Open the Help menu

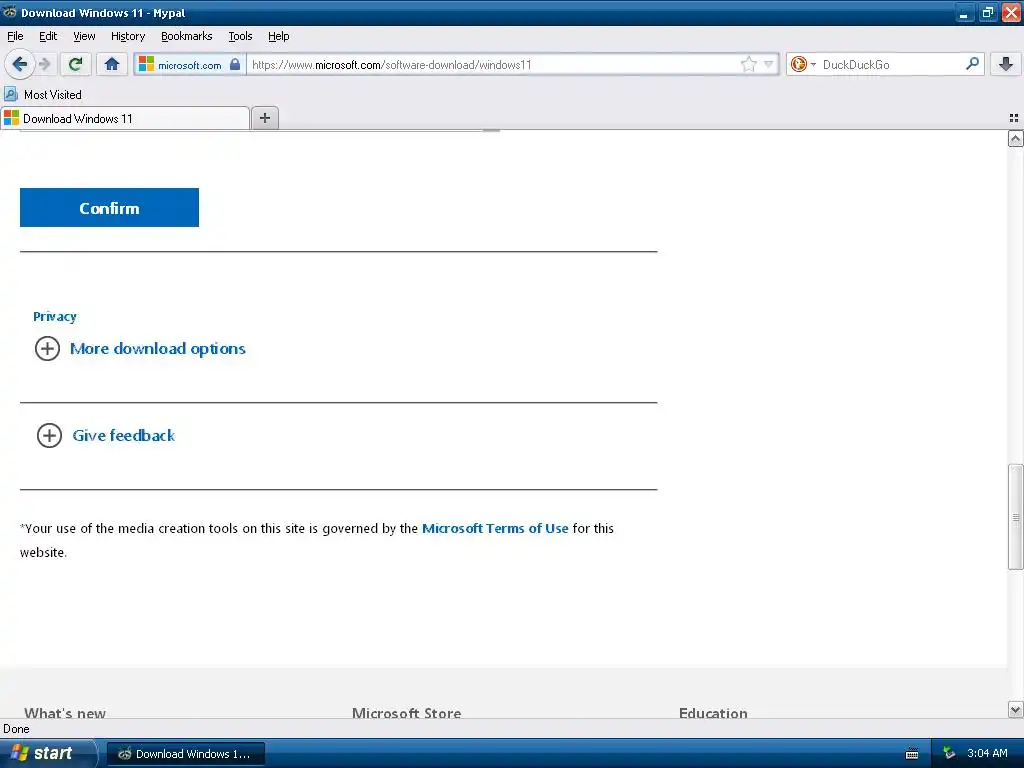coord(278,36)
